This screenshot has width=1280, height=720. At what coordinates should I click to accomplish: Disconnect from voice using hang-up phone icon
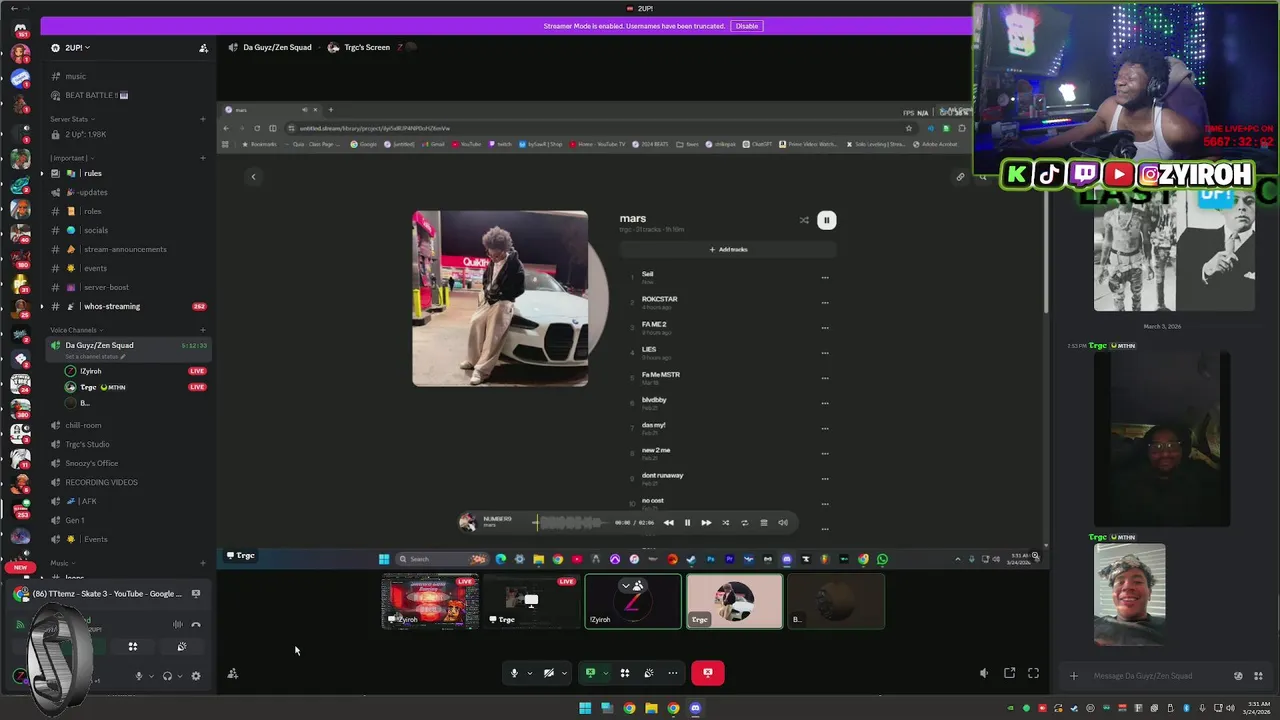tap(196, 624)
